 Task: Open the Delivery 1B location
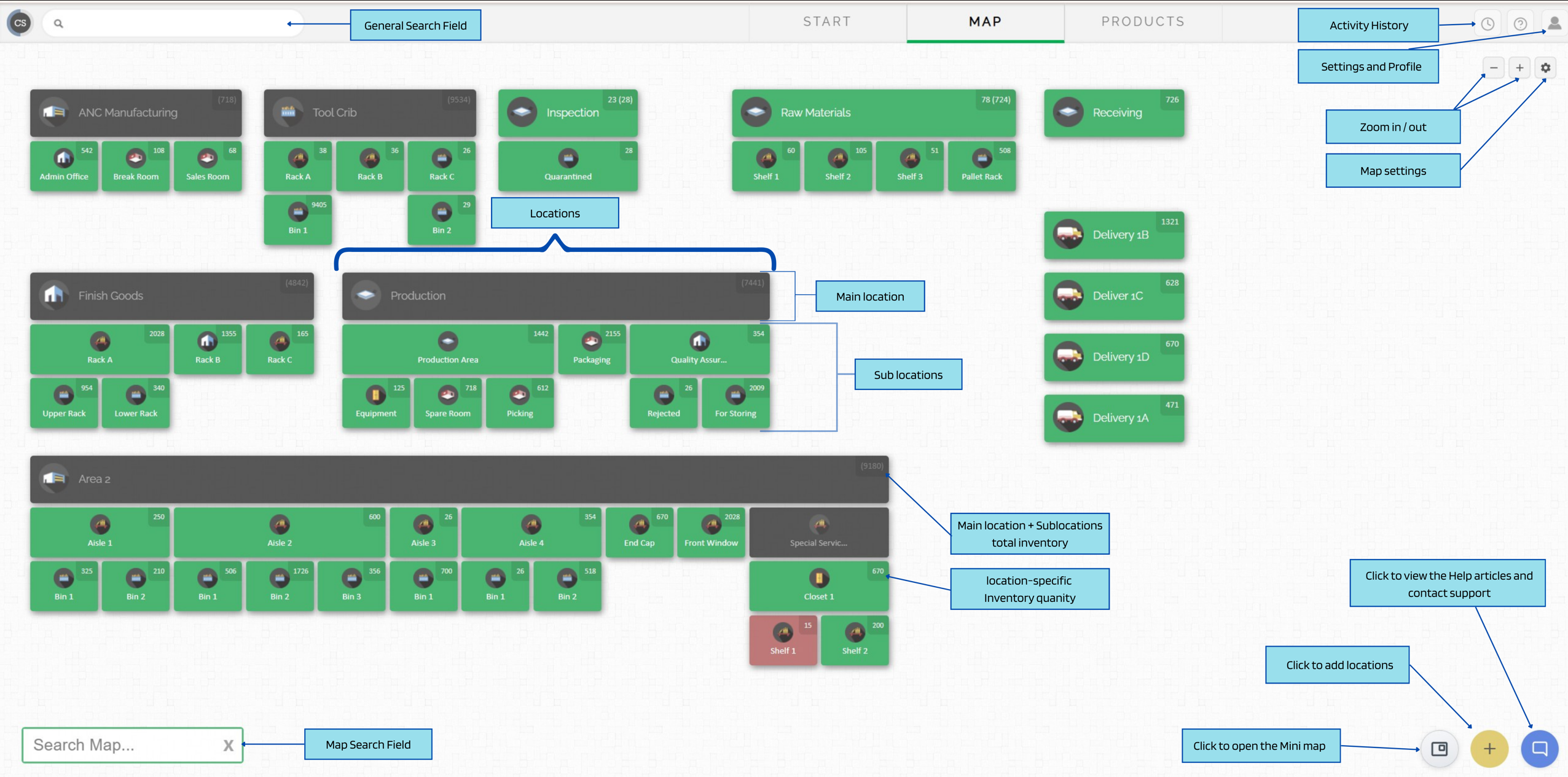pos(1113,235)
